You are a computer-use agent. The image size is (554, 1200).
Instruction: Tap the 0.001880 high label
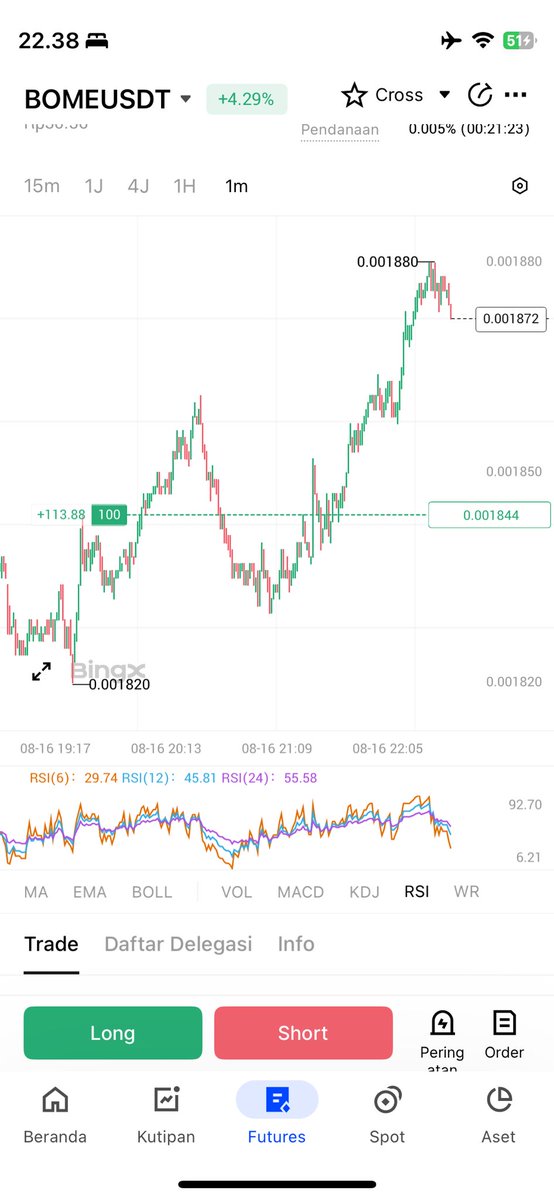[x=387, y=262]
